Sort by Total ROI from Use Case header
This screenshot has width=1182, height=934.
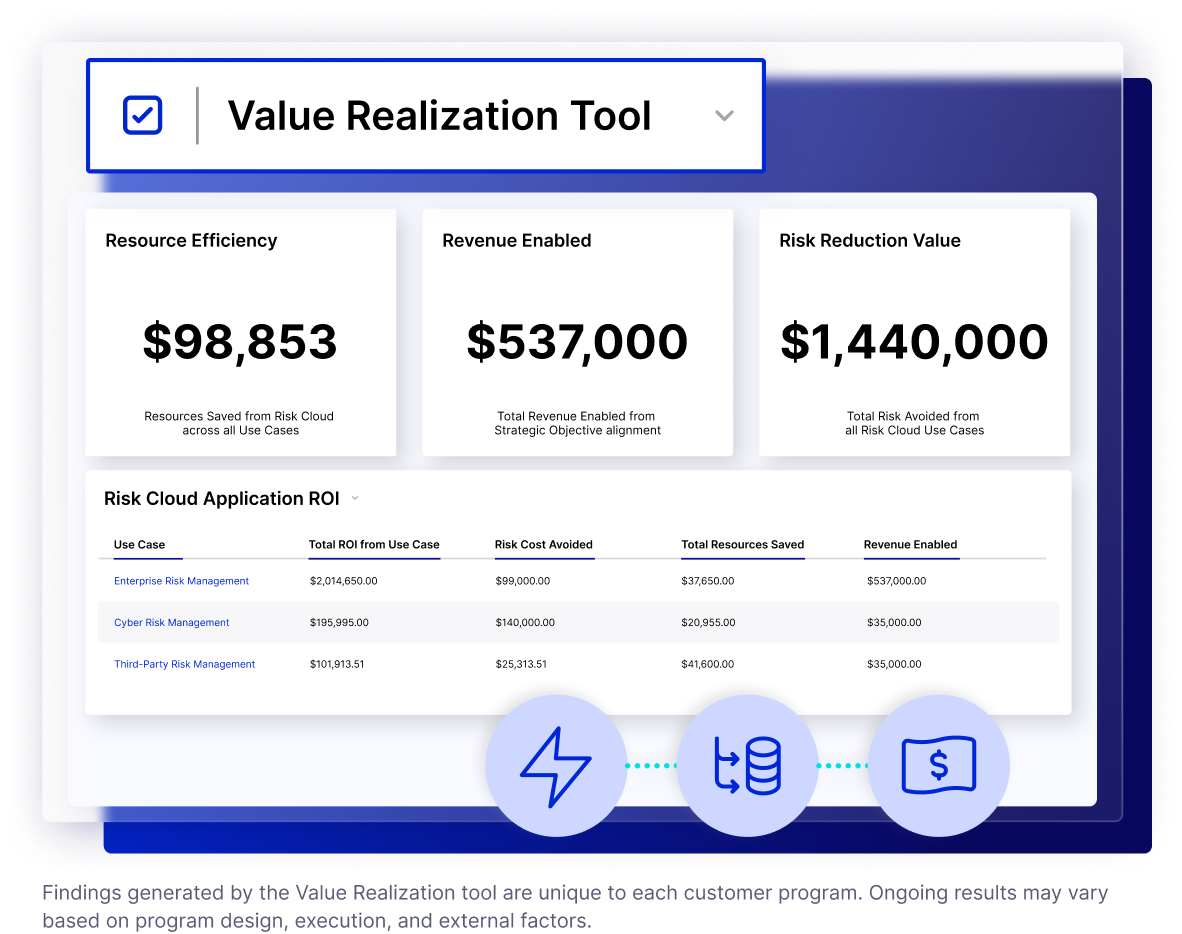(x=374, y=544)
